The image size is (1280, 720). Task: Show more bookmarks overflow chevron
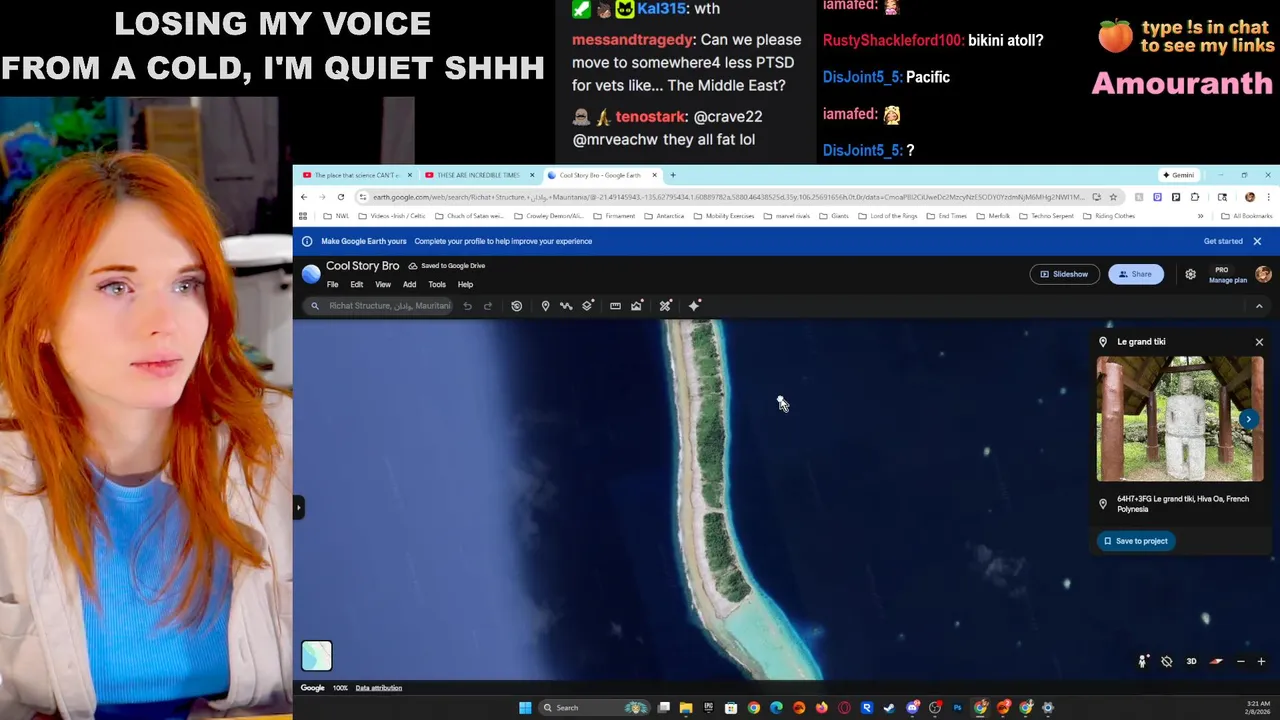point(1200,216)
